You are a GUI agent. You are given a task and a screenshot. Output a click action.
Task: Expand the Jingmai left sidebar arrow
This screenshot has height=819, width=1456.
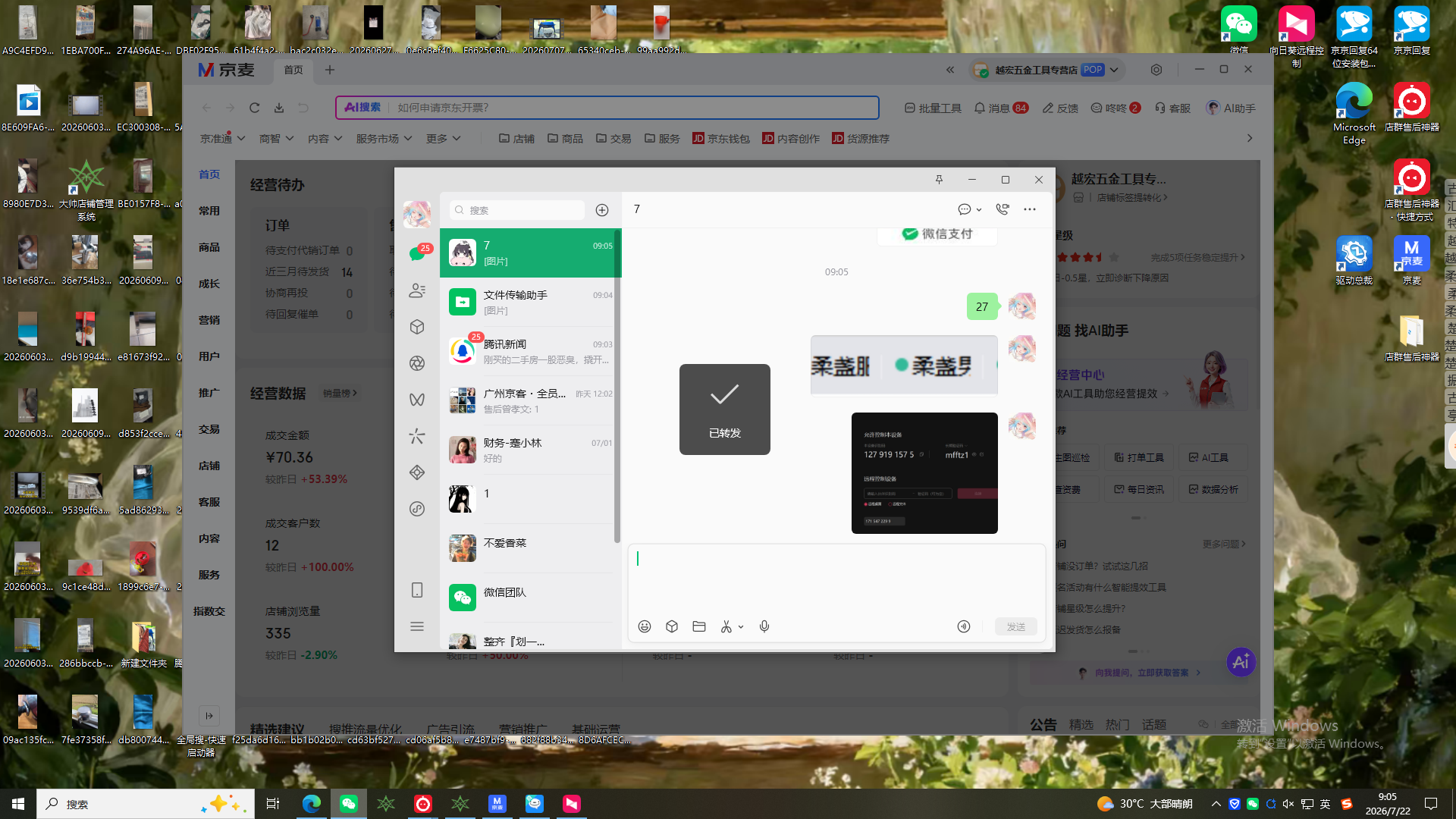point(209,716)
